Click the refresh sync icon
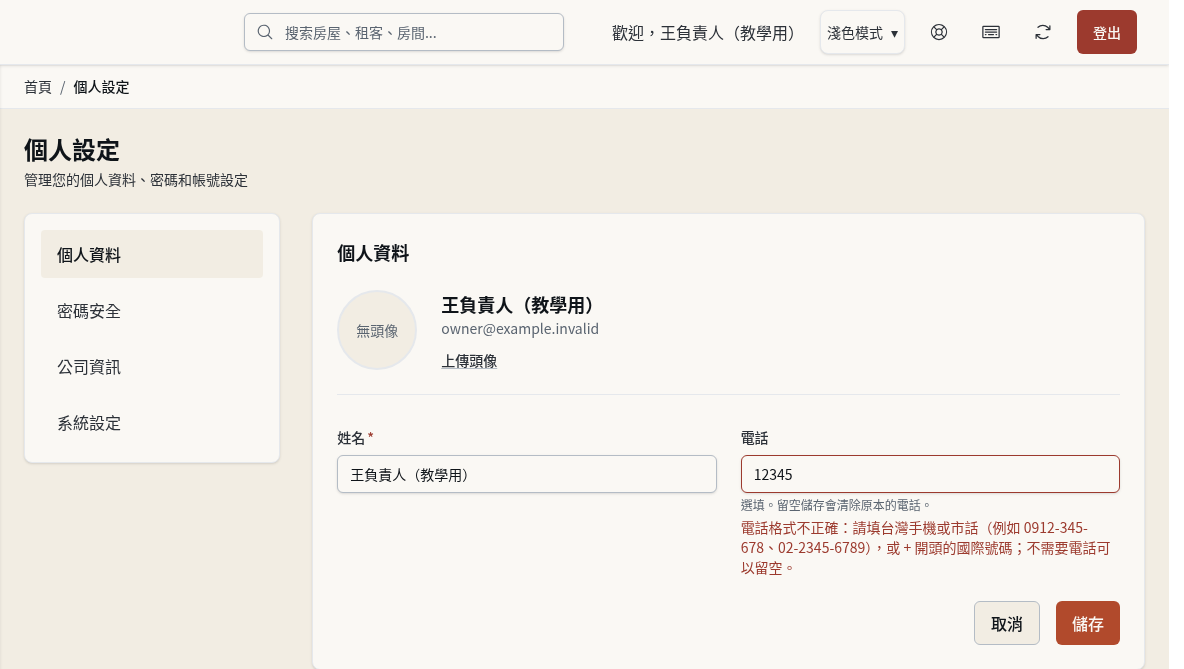The width and height of the screenshot is (1184, 669). pos(1043,32)
